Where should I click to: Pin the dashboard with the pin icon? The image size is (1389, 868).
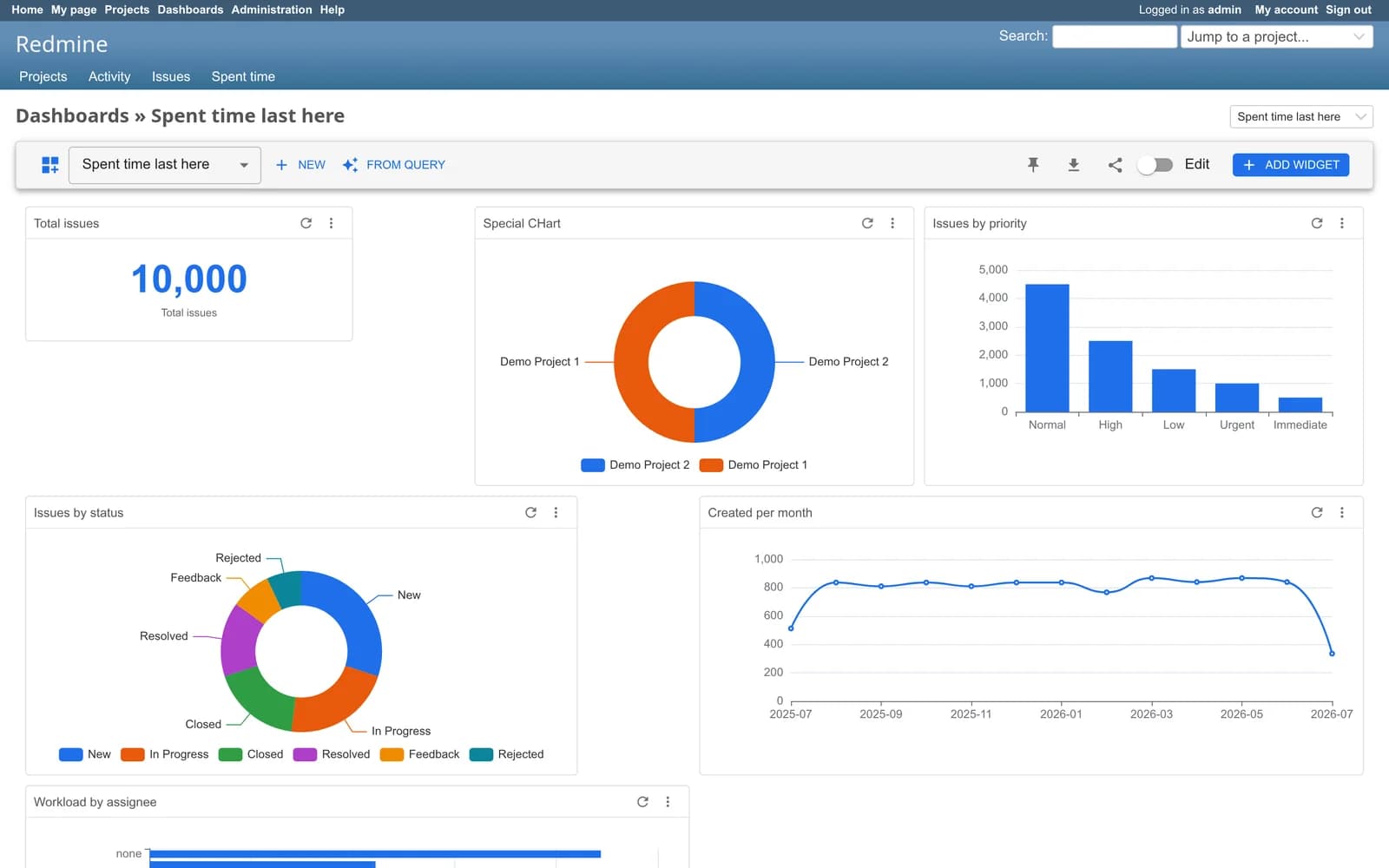point(1033,165)
